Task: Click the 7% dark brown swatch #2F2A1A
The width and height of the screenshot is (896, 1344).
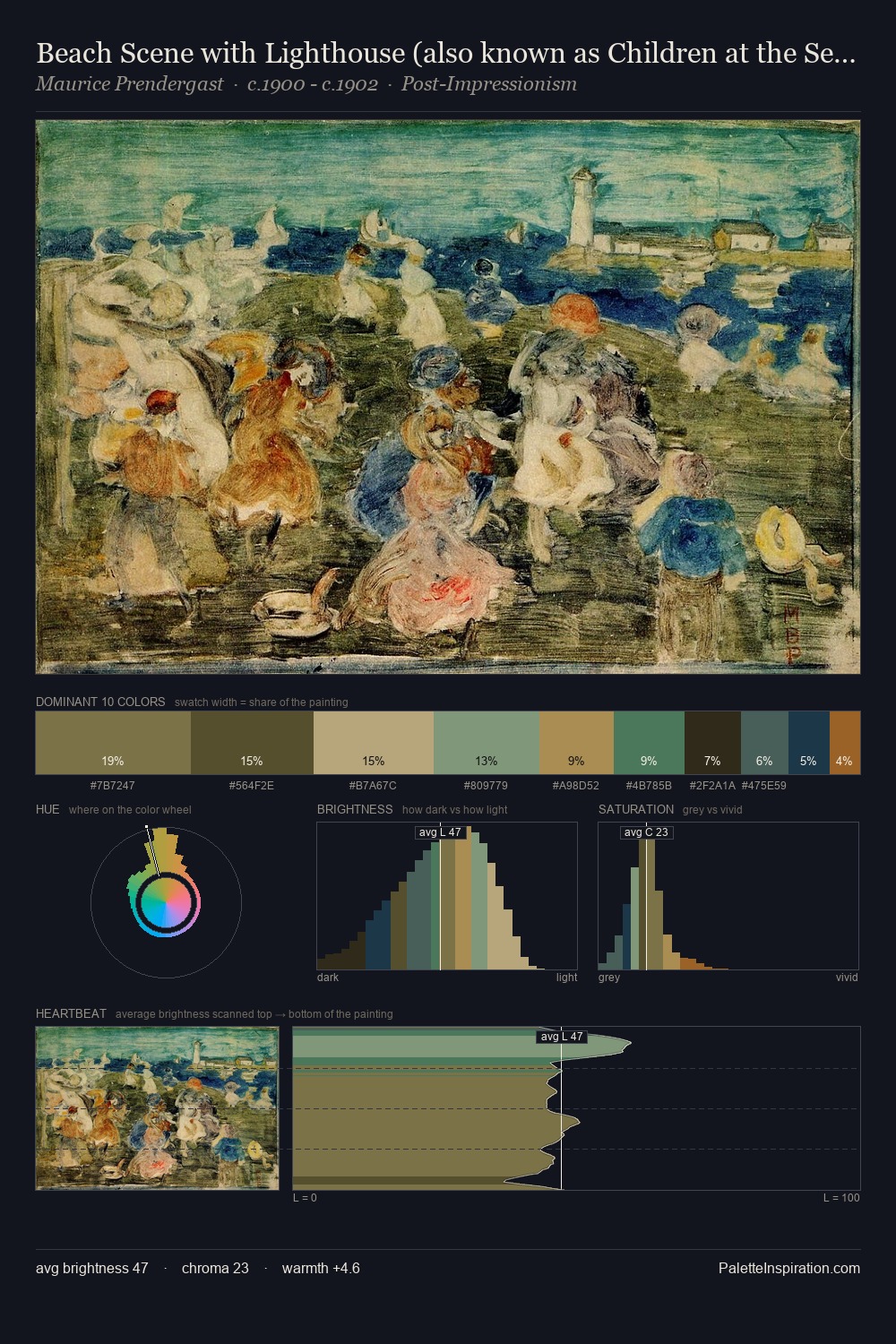Action: click(712, 743)
